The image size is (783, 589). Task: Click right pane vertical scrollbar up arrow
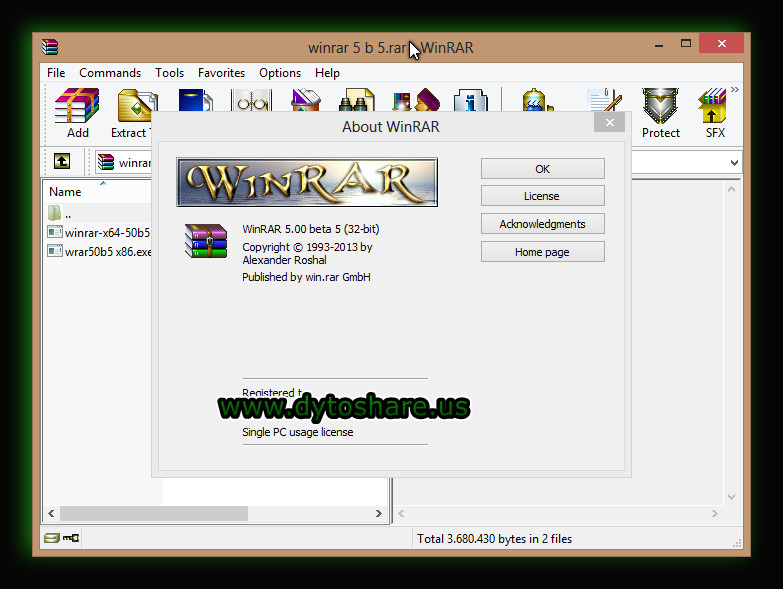pos(732,189)
